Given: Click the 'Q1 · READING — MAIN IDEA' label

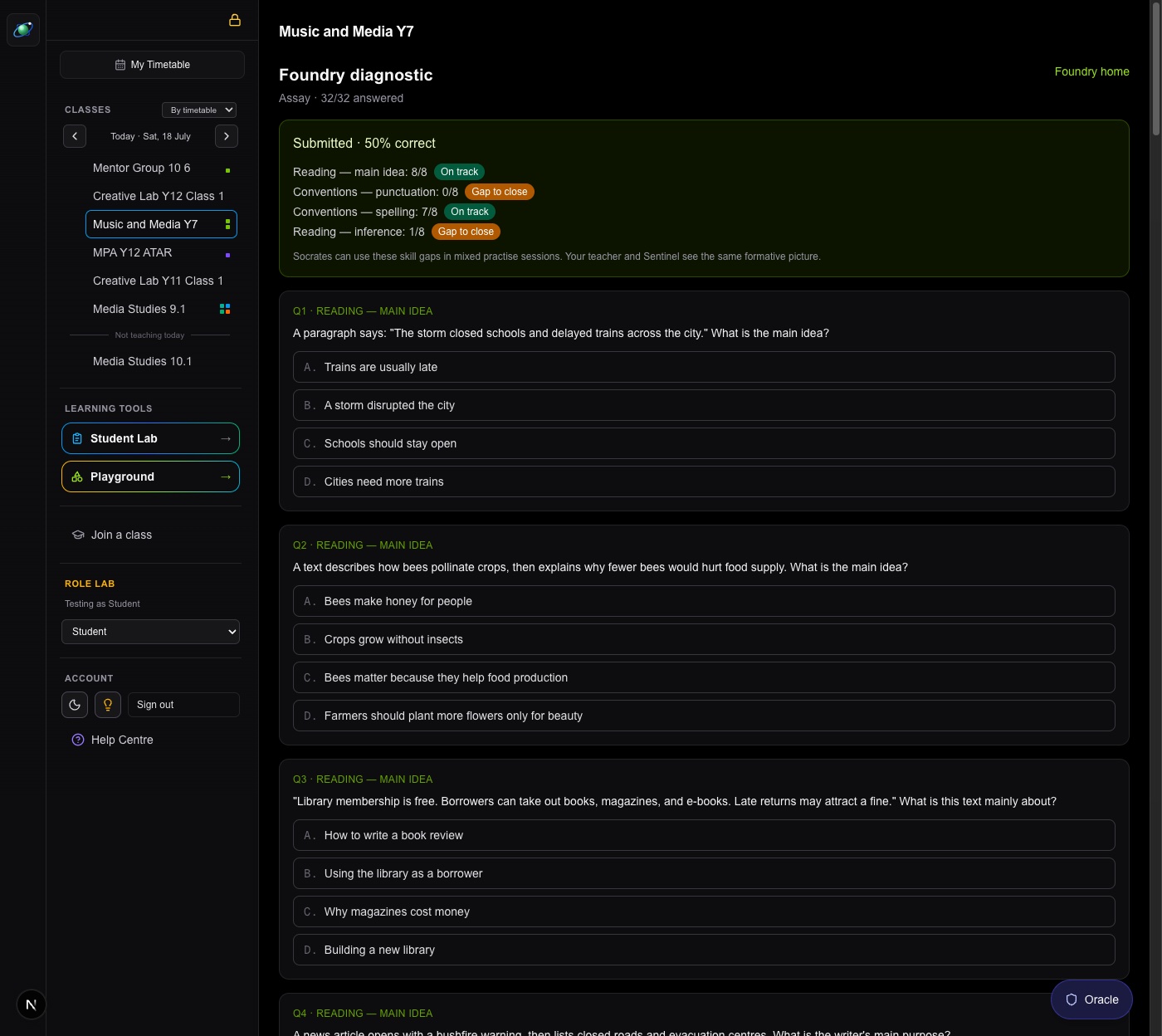Looking at the screenshot, I should pos(363,311).
